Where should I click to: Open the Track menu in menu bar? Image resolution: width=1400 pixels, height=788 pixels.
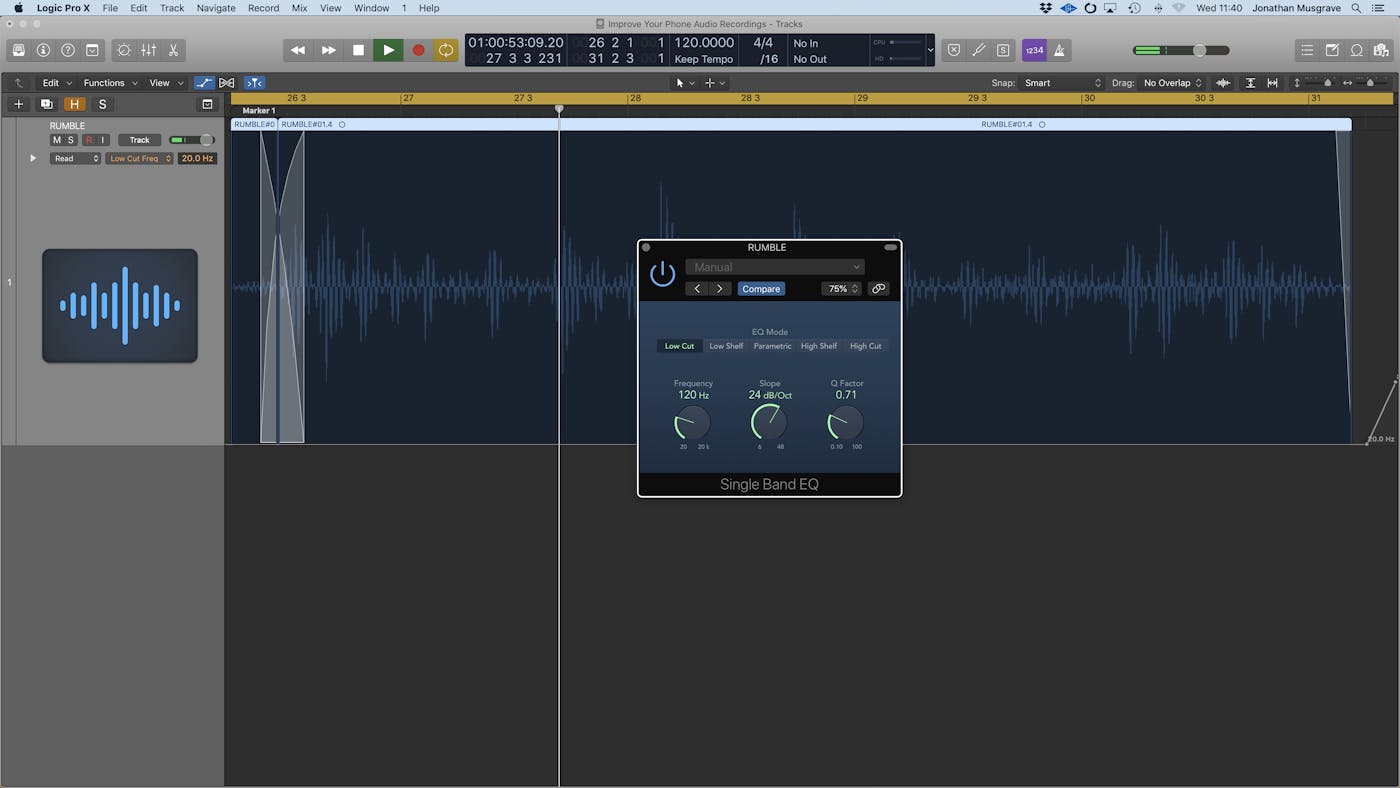point(172,8)
